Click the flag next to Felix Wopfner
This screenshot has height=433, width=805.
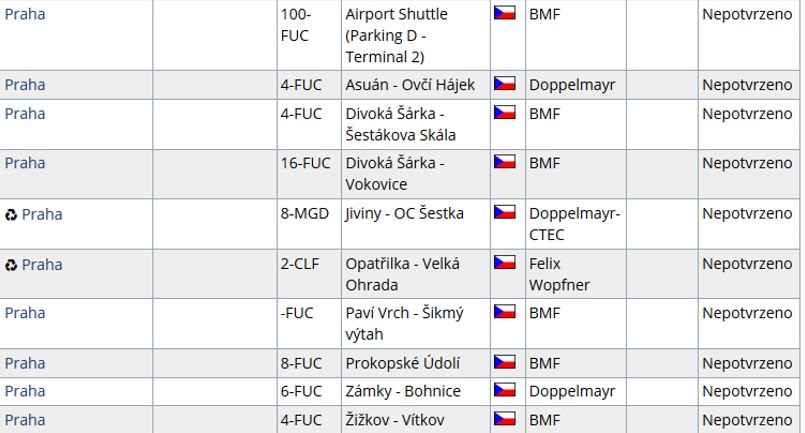click(505, 264)
